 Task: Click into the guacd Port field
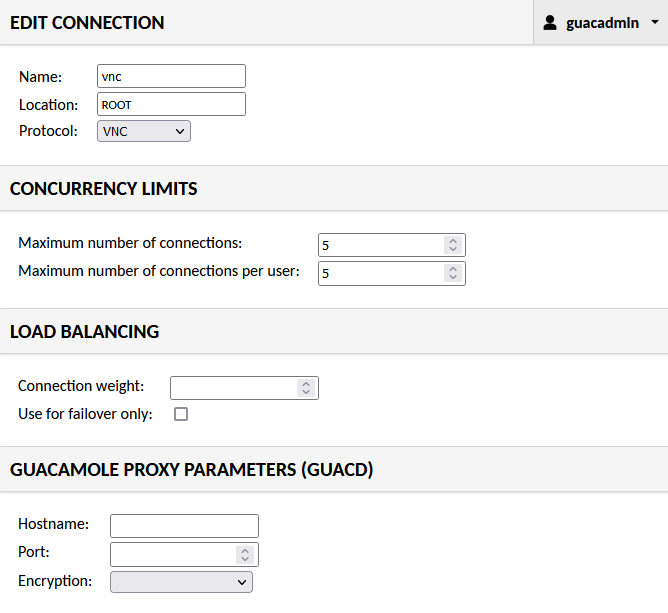(173, 554)
